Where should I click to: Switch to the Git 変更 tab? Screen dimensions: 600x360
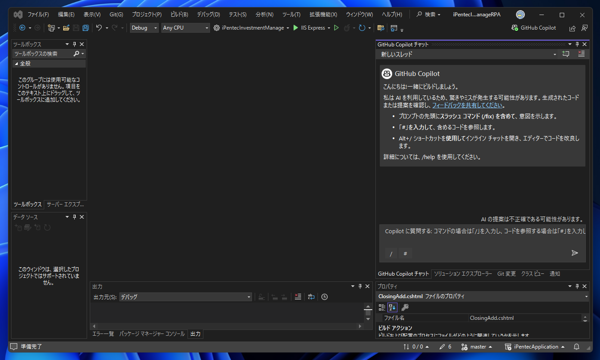tap(506, 274)
